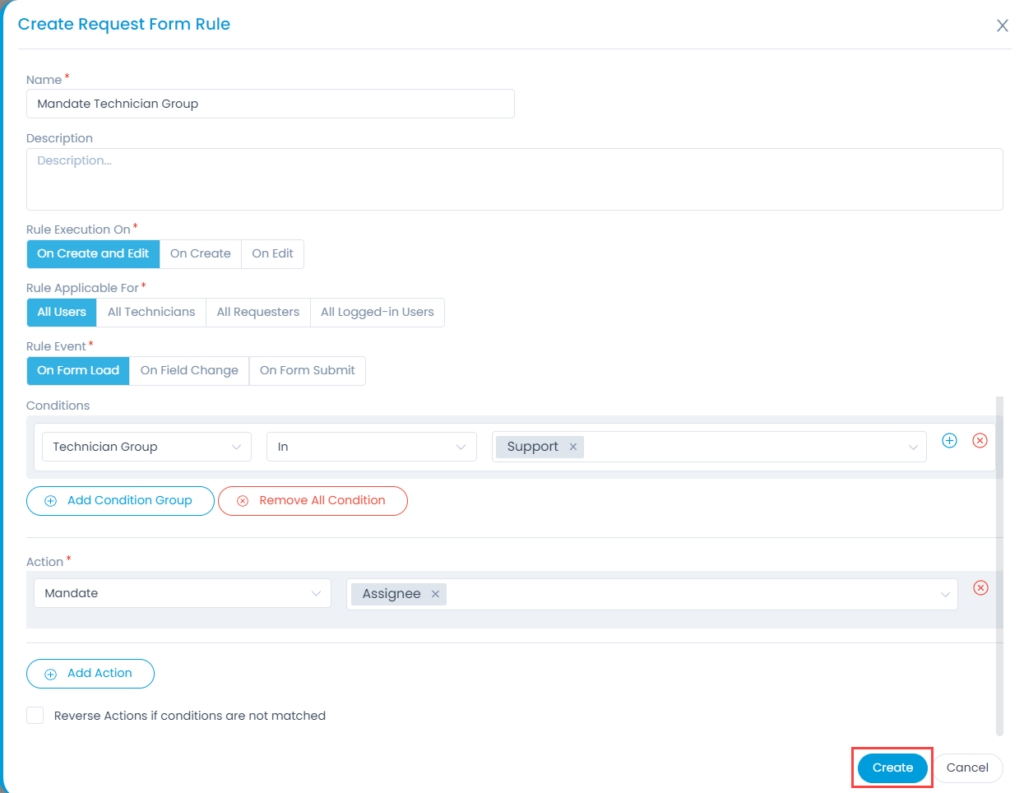Click the dialog vertical scrollbar

pyautogui.click(x=999, y=565)
